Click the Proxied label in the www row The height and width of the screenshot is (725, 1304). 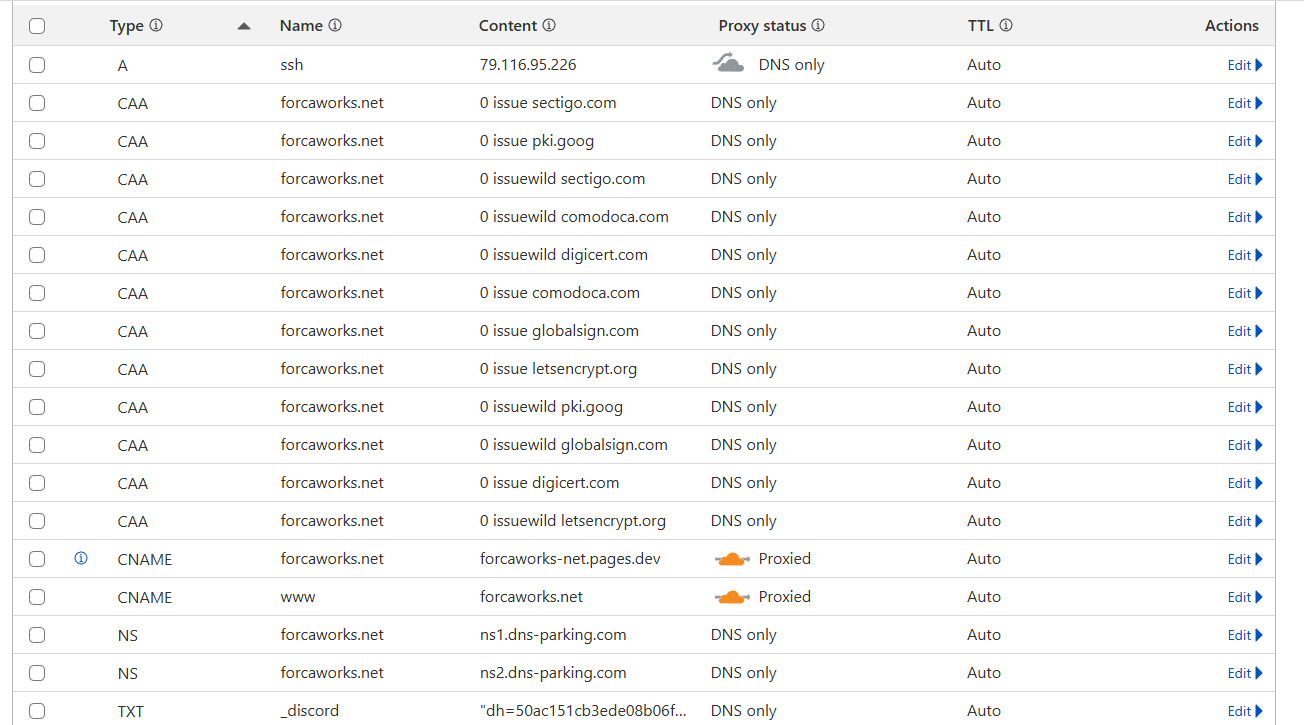[x=785, y=597]
